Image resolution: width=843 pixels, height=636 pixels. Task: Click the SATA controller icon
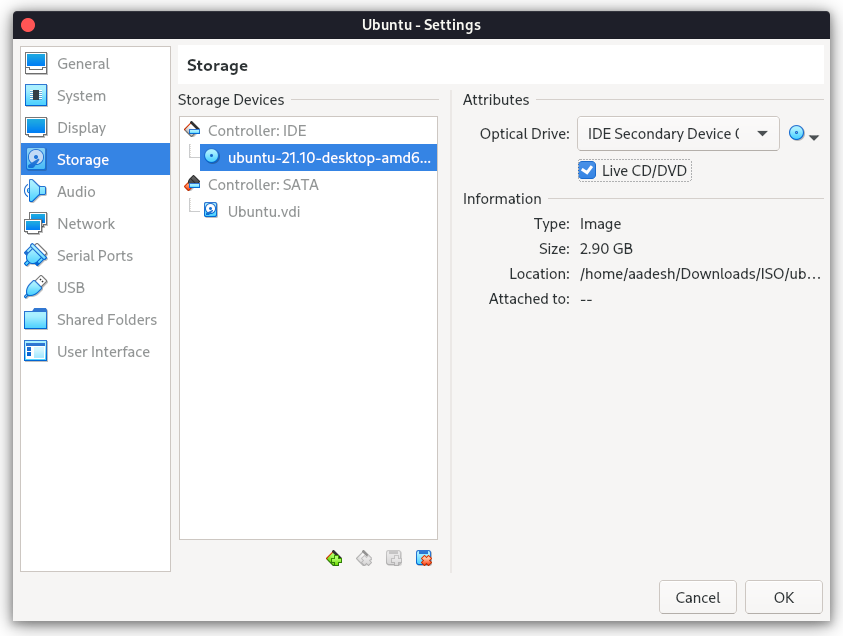click(x=192, y=184)
